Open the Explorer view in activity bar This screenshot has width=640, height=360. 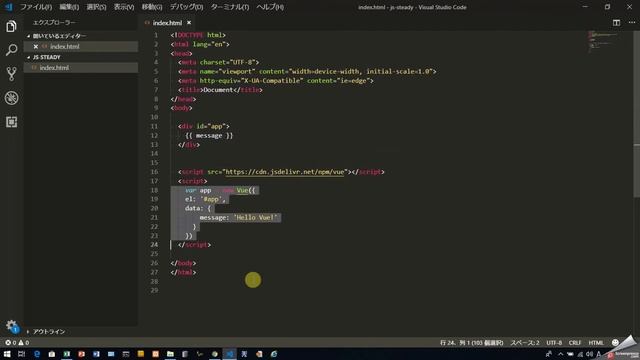point(11,27)
